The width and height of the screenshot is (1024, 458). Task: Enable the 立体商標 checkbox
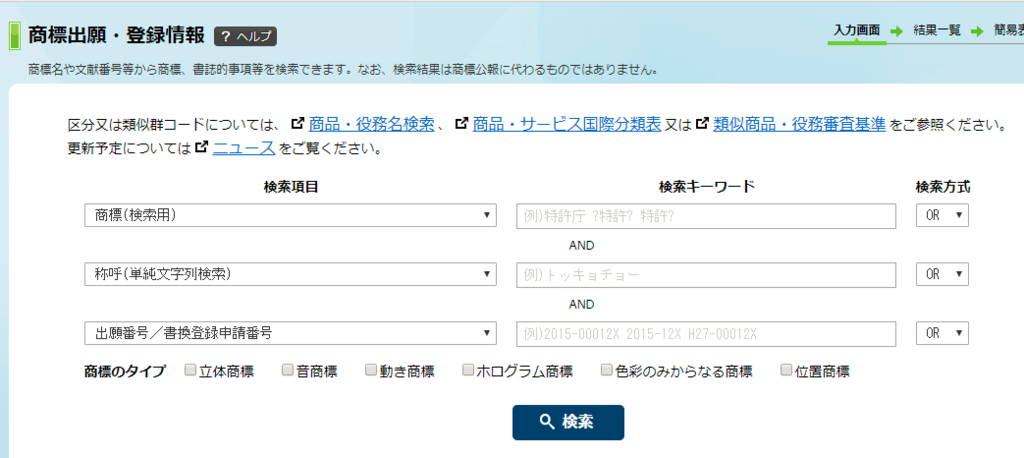click(x=190, y=370)
